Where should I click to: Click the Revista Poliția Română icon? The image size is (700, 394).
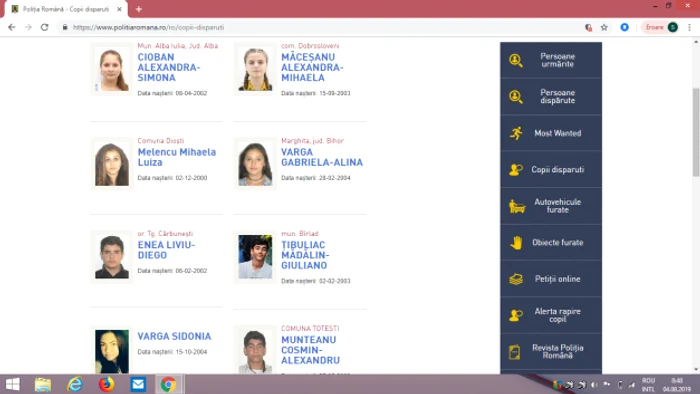(514, 352)
